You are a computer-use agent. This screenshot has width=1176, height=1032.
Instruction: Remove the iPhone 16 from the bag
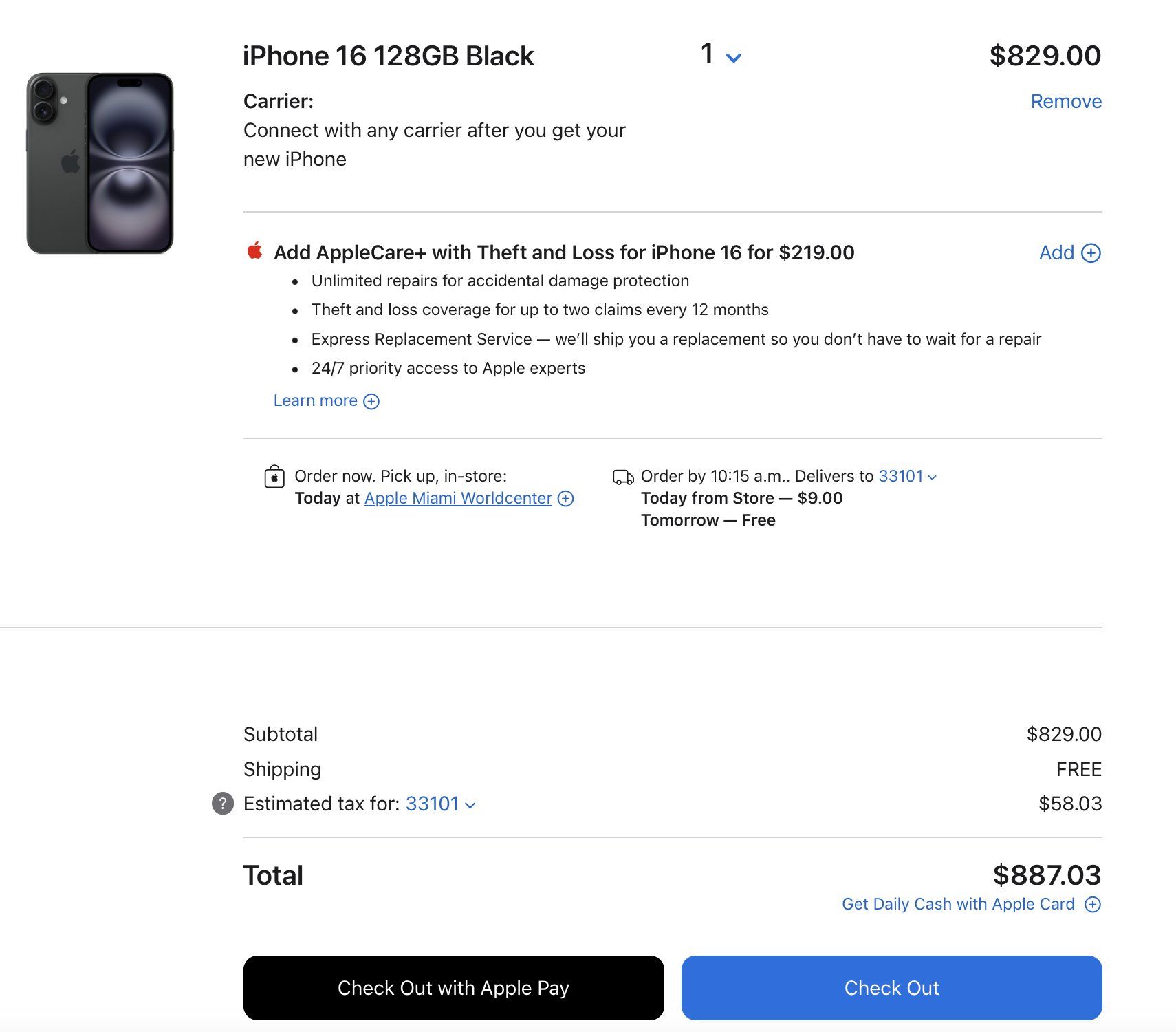coord(1065,101)
